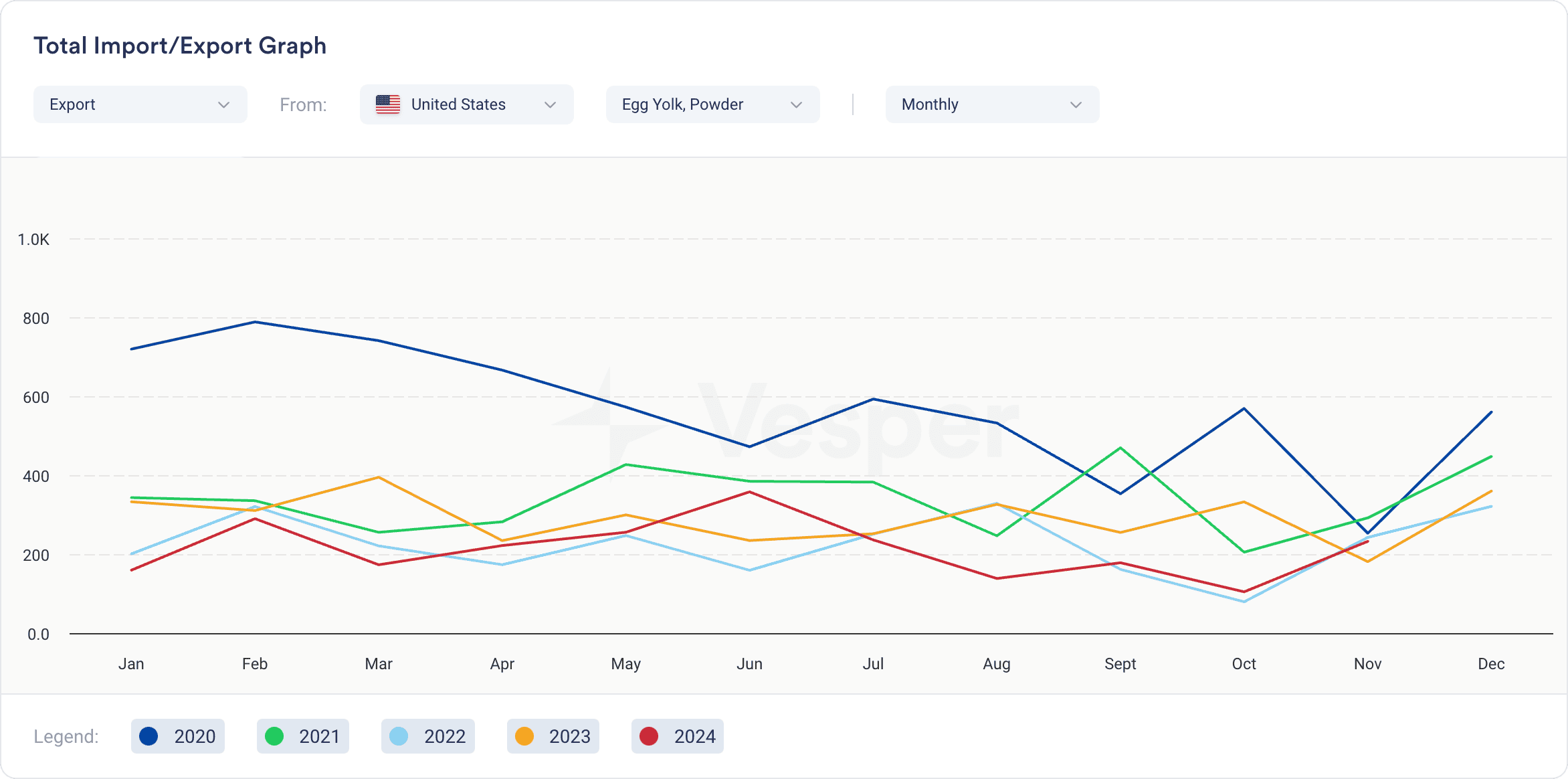Click the Dec label on x-axis
This screenshot has height=779, width=1568.
[x=1491, y=664]
